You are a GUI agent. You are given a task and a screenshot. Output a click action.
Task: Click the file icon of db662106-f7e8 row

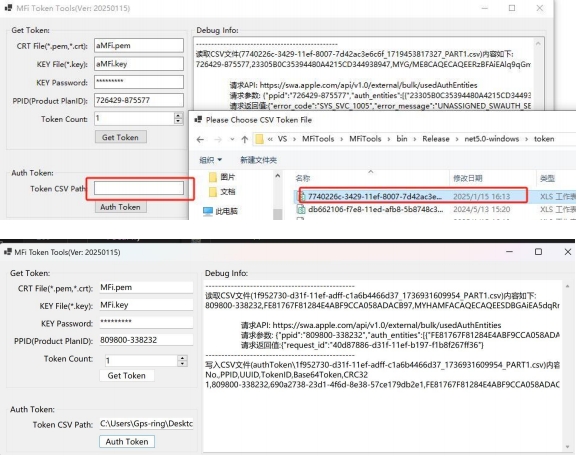pyautogui.click(x=301, y=209)
